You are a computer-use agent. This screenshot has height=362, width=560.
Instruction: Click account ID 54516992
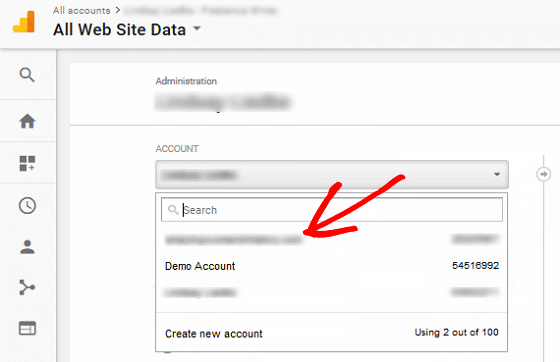(475, 266)
